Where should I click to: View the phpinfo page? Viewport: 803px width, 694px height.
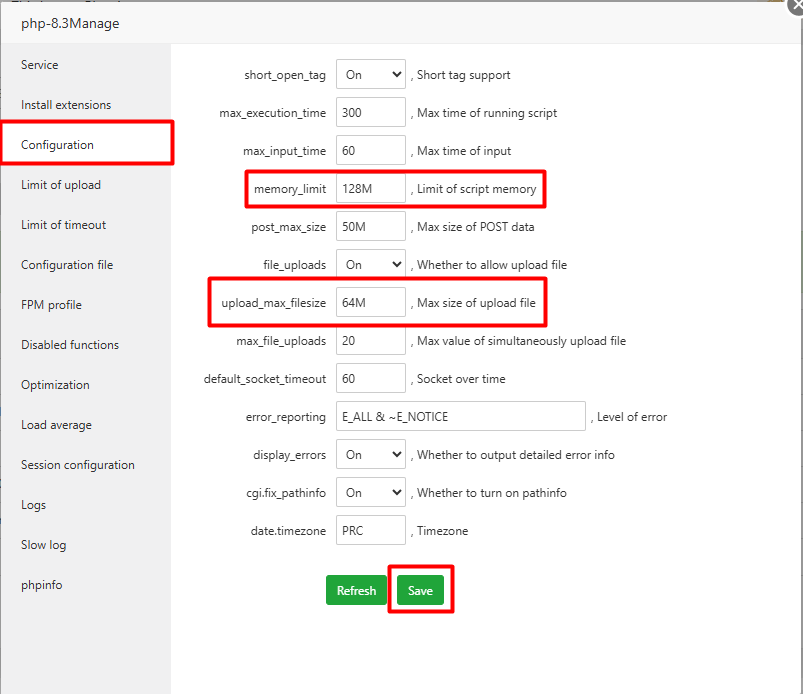click(x=41, y=584)
